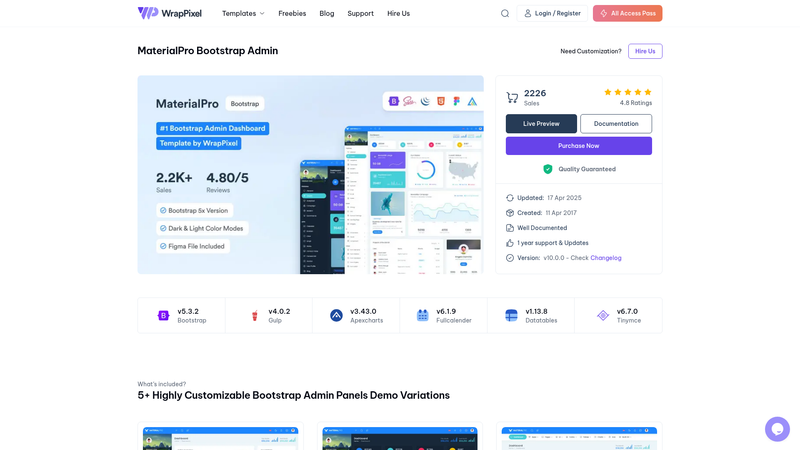Open the Documentation button

(x=616, y=123)
